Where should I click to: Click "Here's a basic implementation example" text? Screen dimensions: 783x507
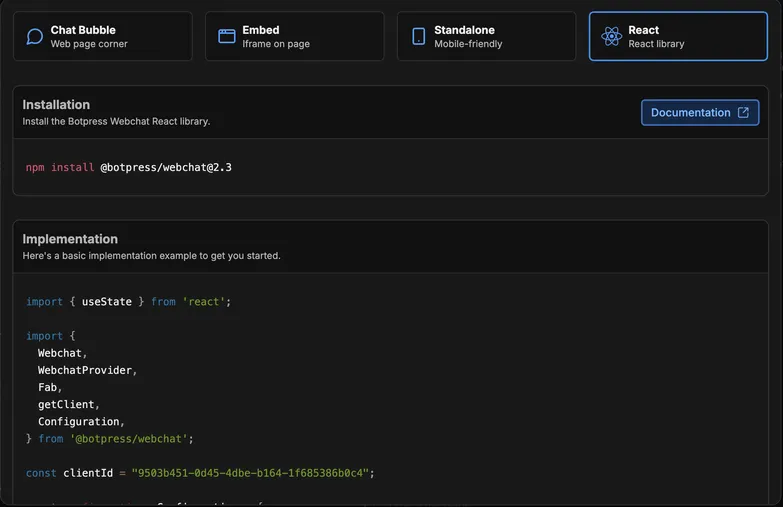[151, 256]
